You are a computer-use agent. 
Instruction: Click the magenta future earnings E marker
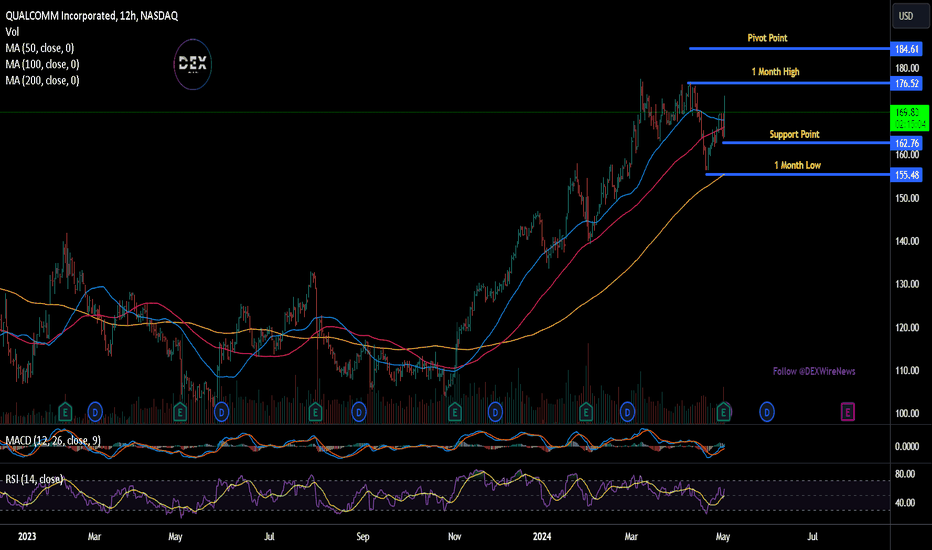(848, 411)
